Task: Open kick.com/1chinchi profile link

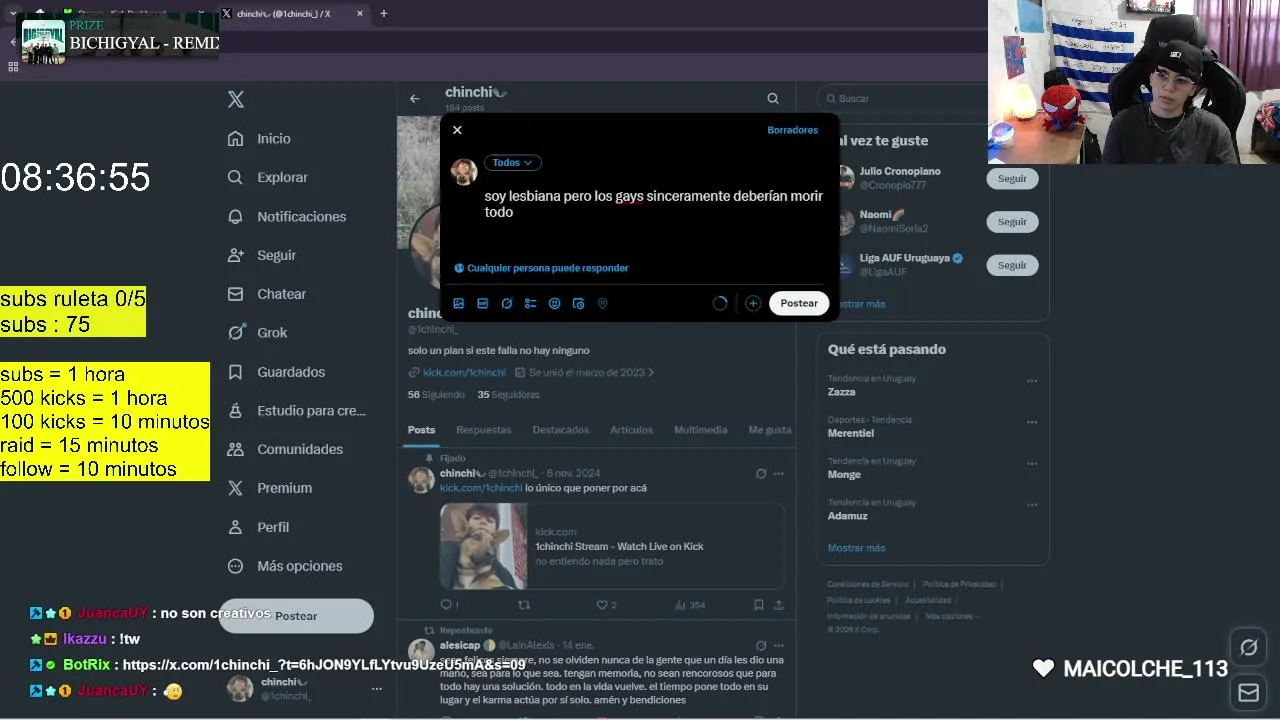Action: [x=464, y=373]
